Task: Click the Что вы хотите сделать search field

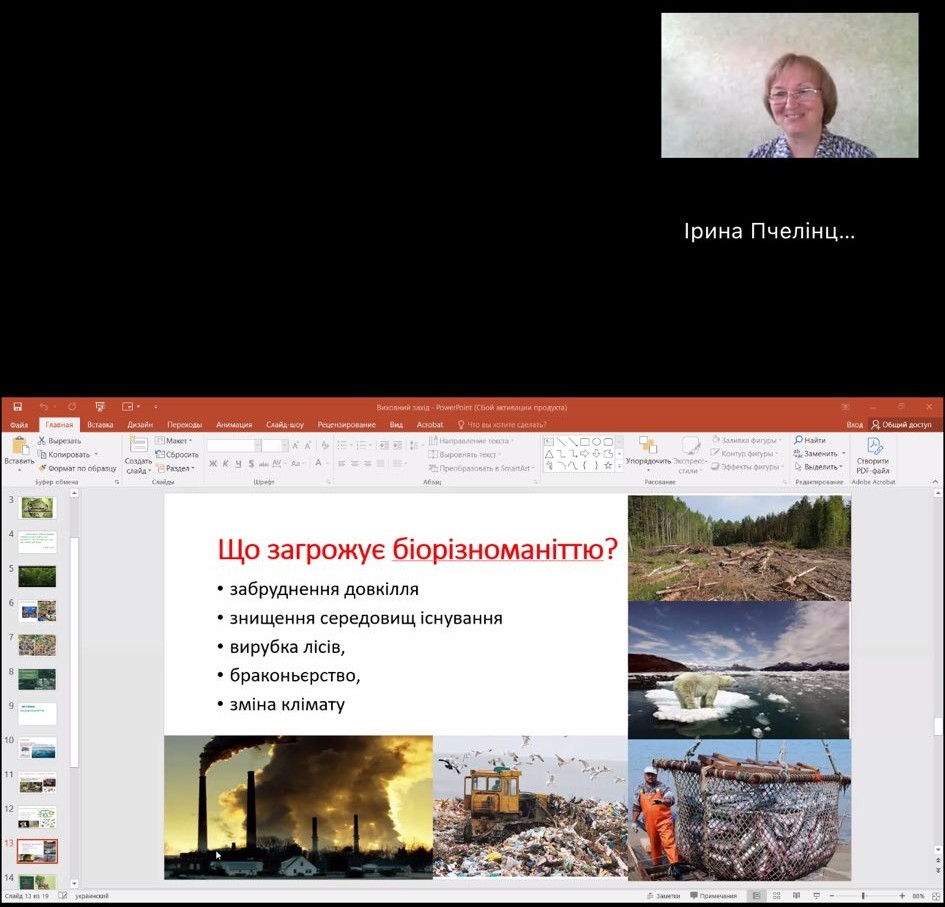Action: (x=502, y=424)
